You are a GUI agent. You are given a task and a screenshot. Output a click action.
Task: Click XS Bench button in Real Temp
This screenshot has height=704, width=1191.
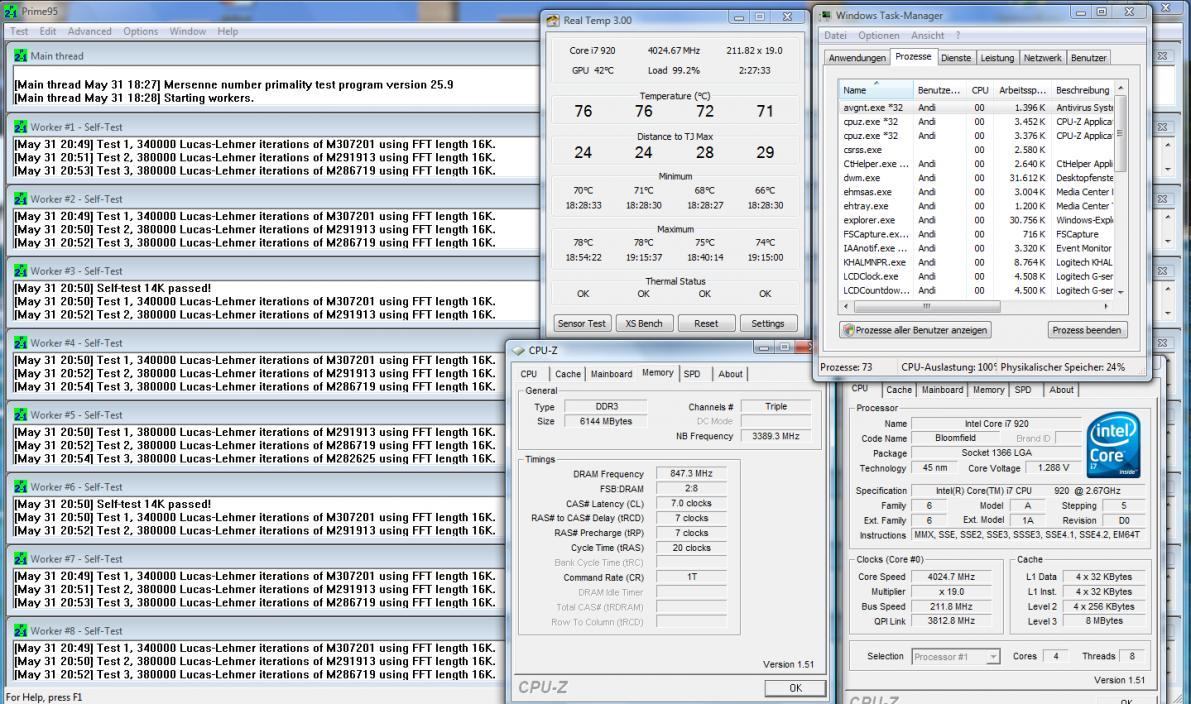644,324
